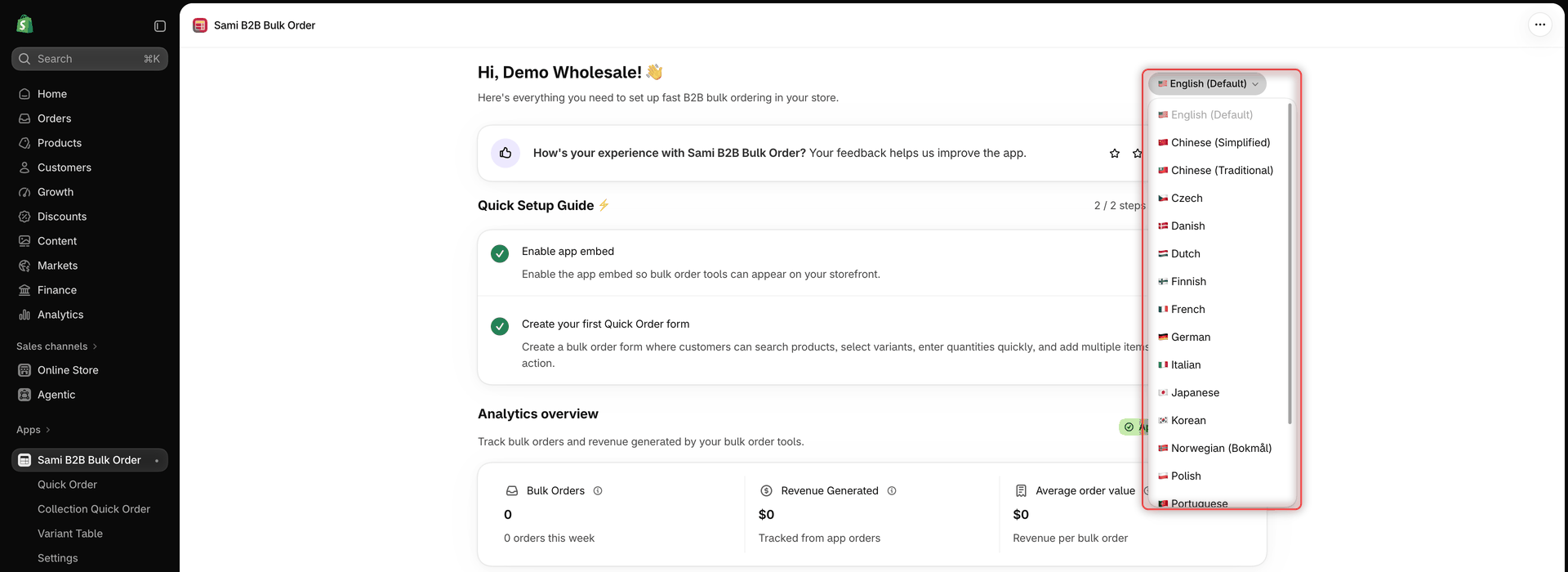Rate with the first star icon

pos(1115,154)
